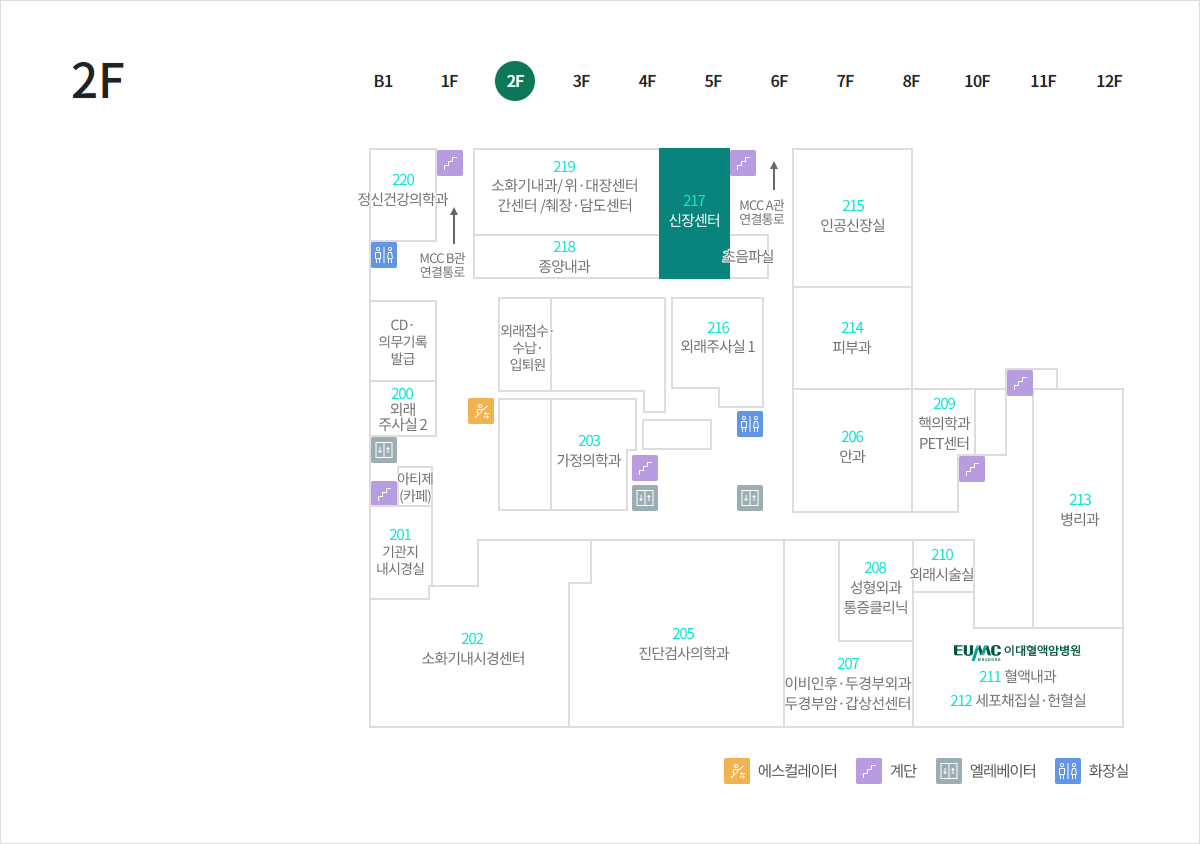Click the escalator icon near 외래접수 desk
Screen dimensions: 1200x844
coord(481,411)
